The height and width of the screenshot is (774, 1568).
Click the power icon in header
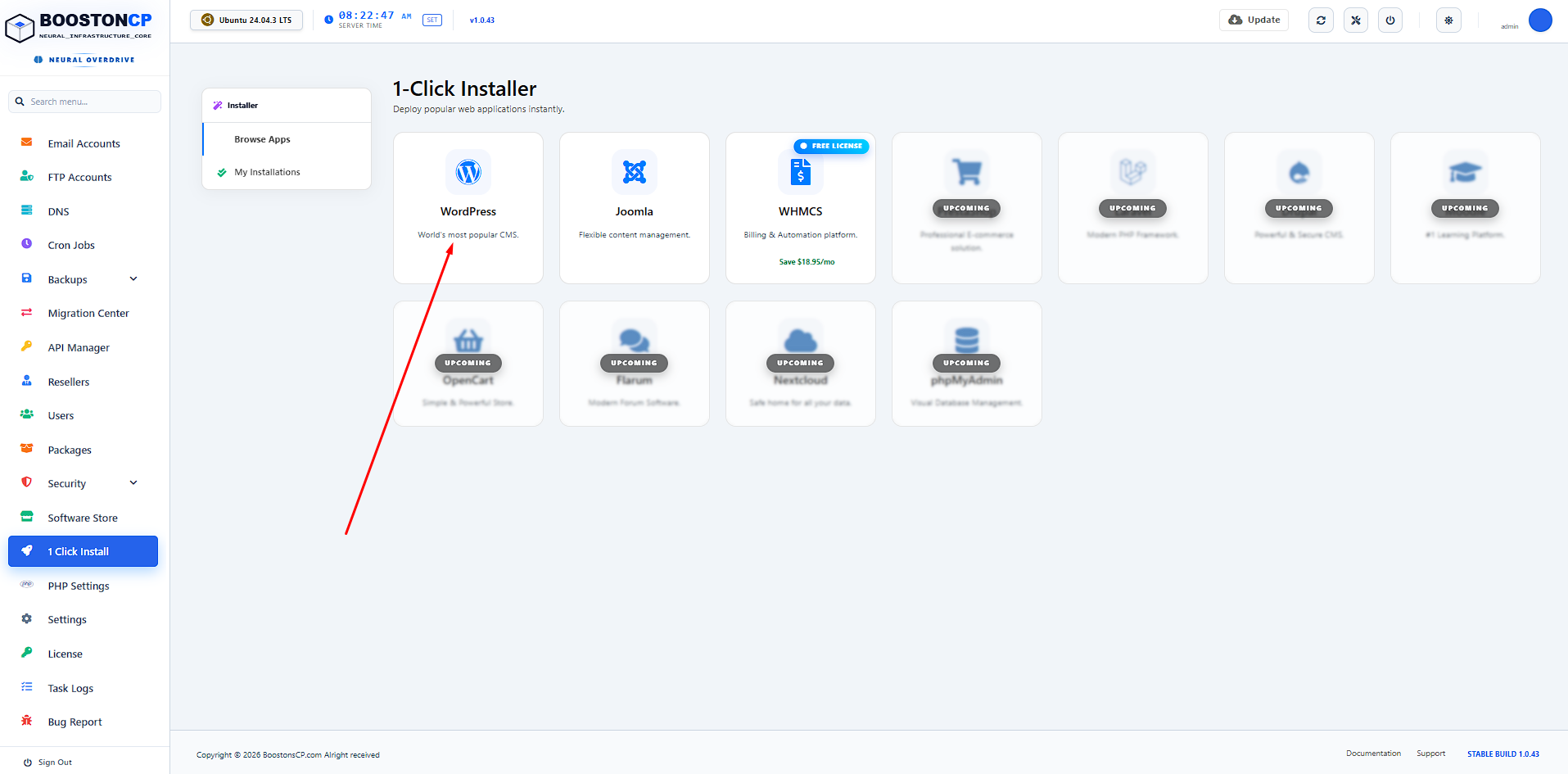(1390, 20)
